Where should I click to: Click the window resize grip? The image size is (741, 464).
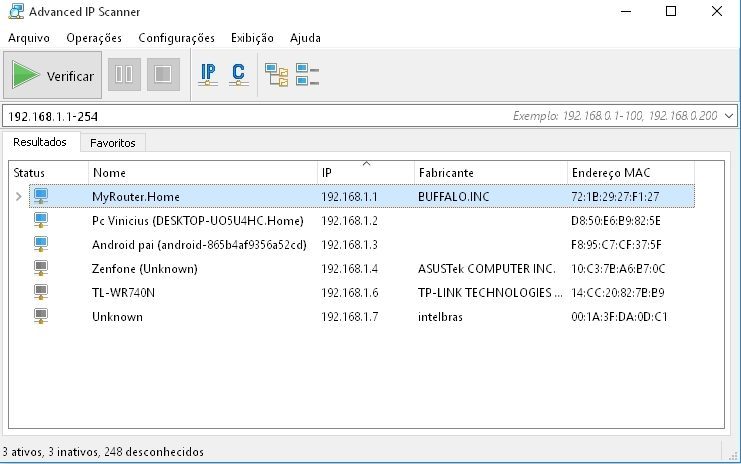(x=733, y=455)
